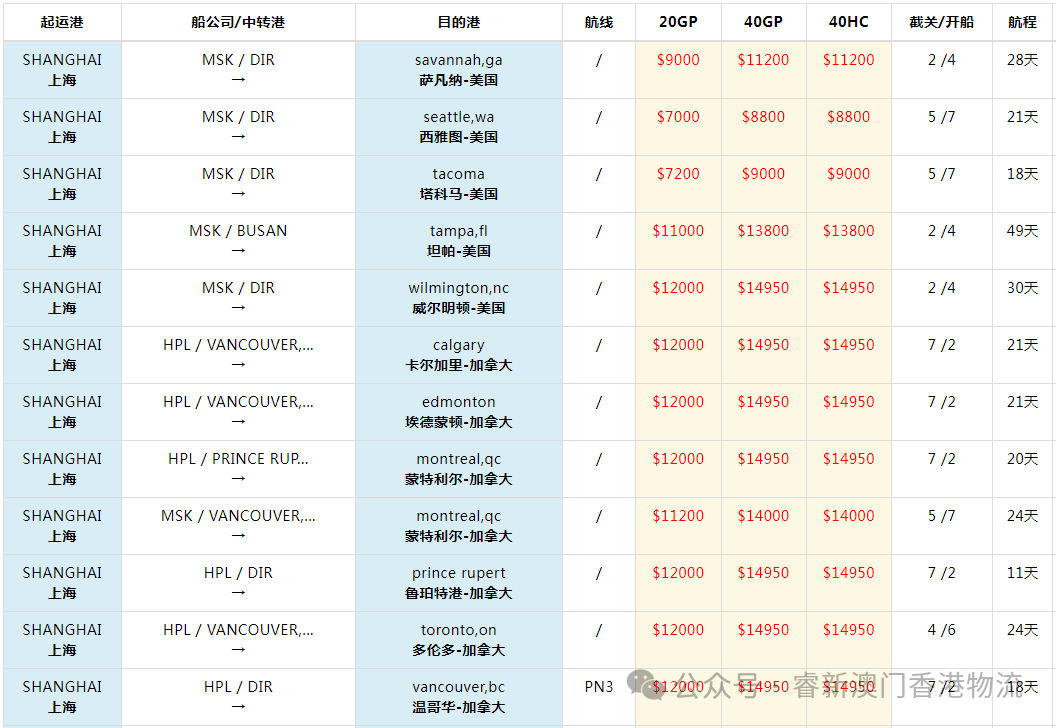The image size is (1056, 728).
Task: Click 7 /2 cutoff in edmonton row
Action: 942,402
